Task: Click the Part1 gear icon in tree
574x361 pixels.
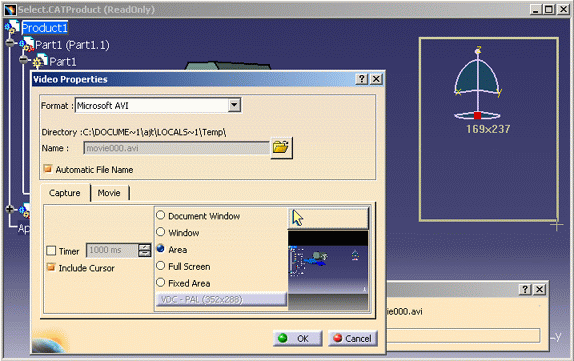Action: coord(40,61)
